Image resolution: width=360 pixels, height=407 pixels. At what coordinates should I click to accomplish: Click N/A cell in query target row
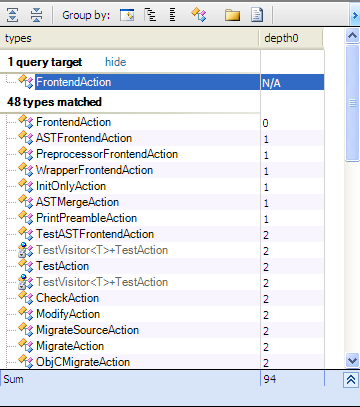coord(292,82)
